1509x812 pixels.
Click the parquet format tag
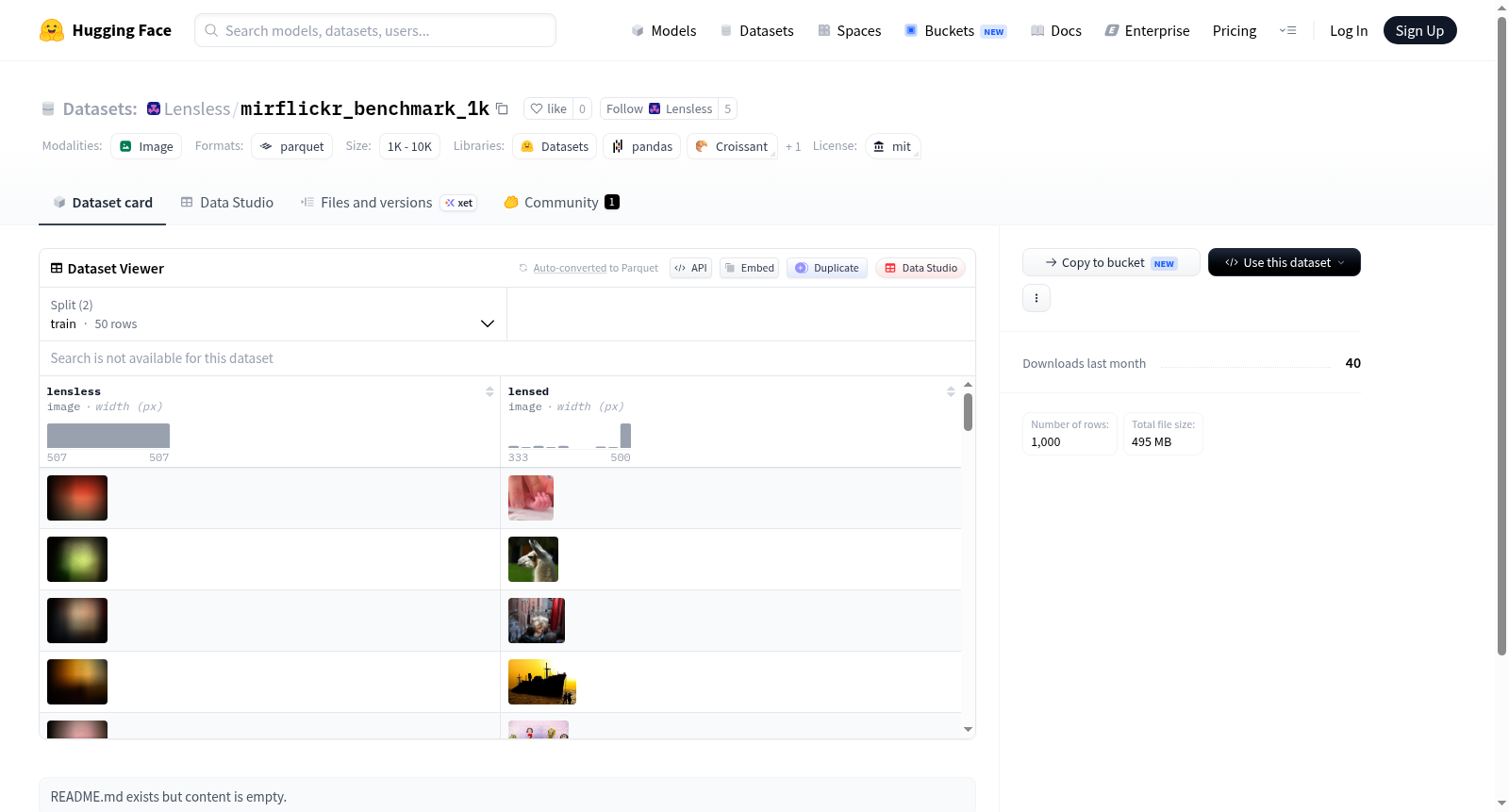click(x=292, y=146)
